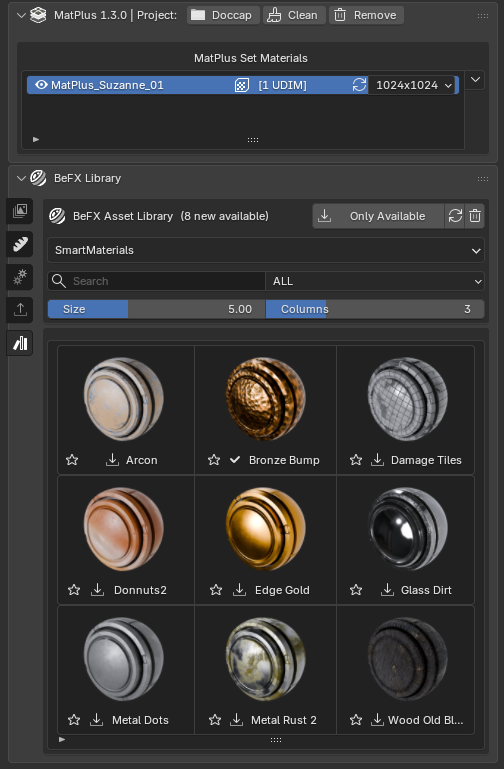The height and width of the screenshot is (769, 504).
Task: Collapse the MatPlus panel header arrow
Action: pos(21,15)
